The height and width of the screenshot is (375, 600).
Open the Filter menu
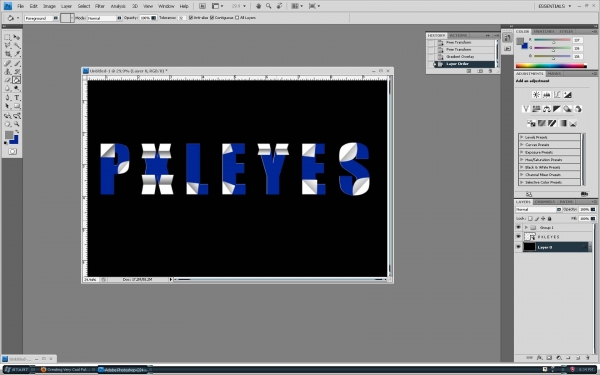100,6
